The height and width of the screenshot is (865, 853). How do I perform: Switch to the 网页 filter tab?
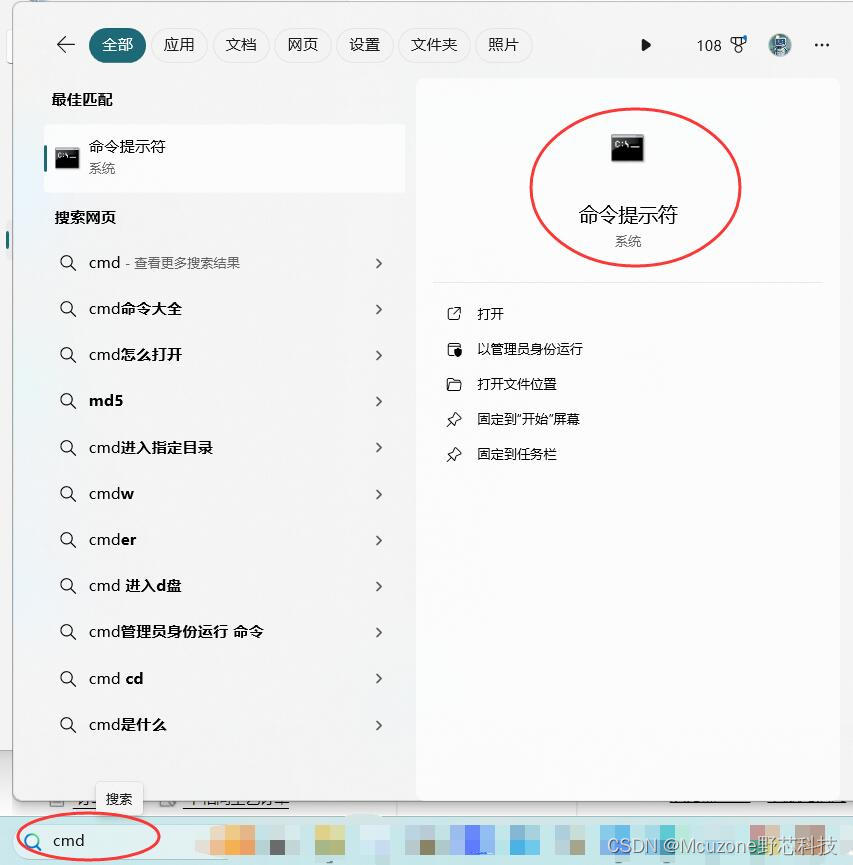[x=302, y=45]
